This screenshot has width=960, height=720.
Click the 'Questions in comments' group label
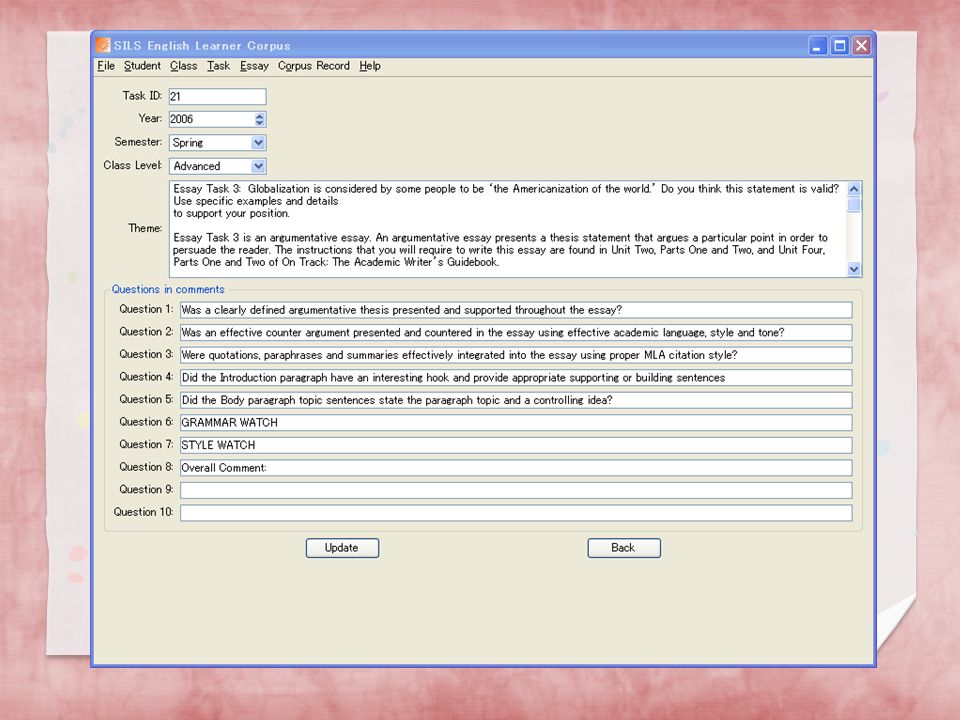(x=168, y=290)
